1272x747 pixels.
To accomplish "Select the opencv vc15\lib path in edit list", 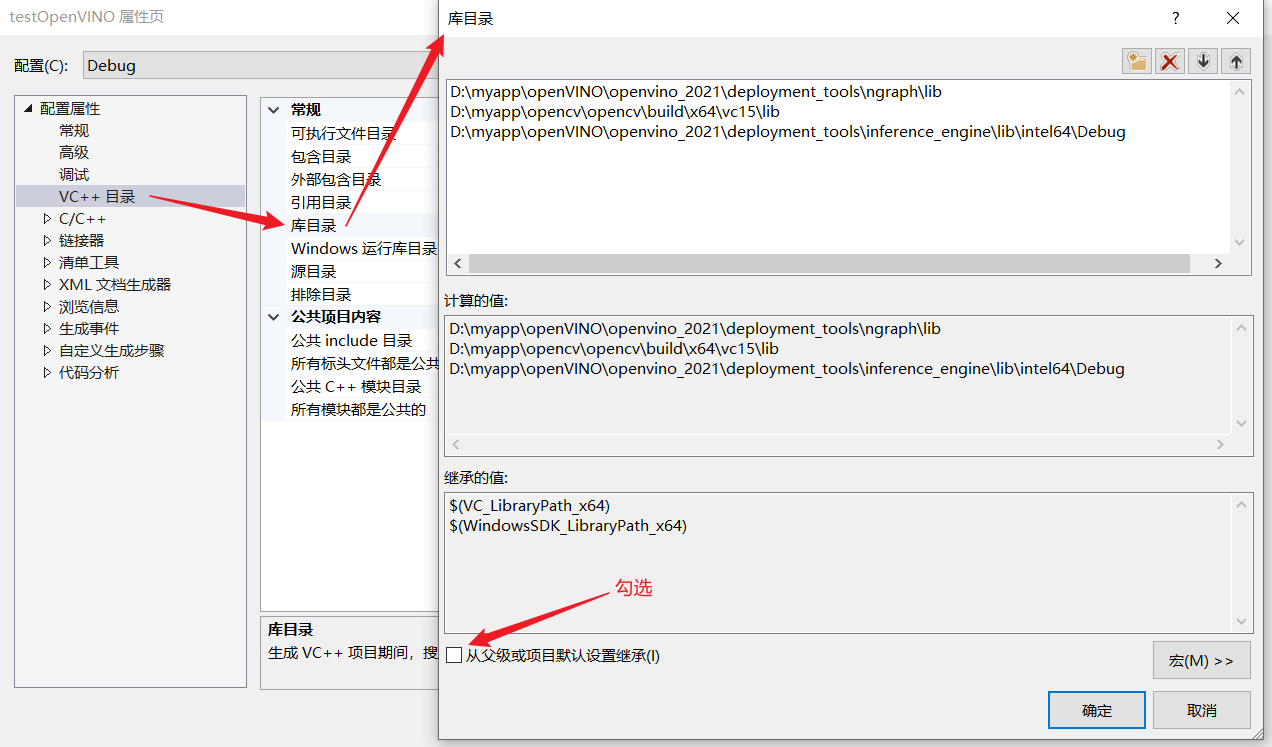I will [615, 112].
